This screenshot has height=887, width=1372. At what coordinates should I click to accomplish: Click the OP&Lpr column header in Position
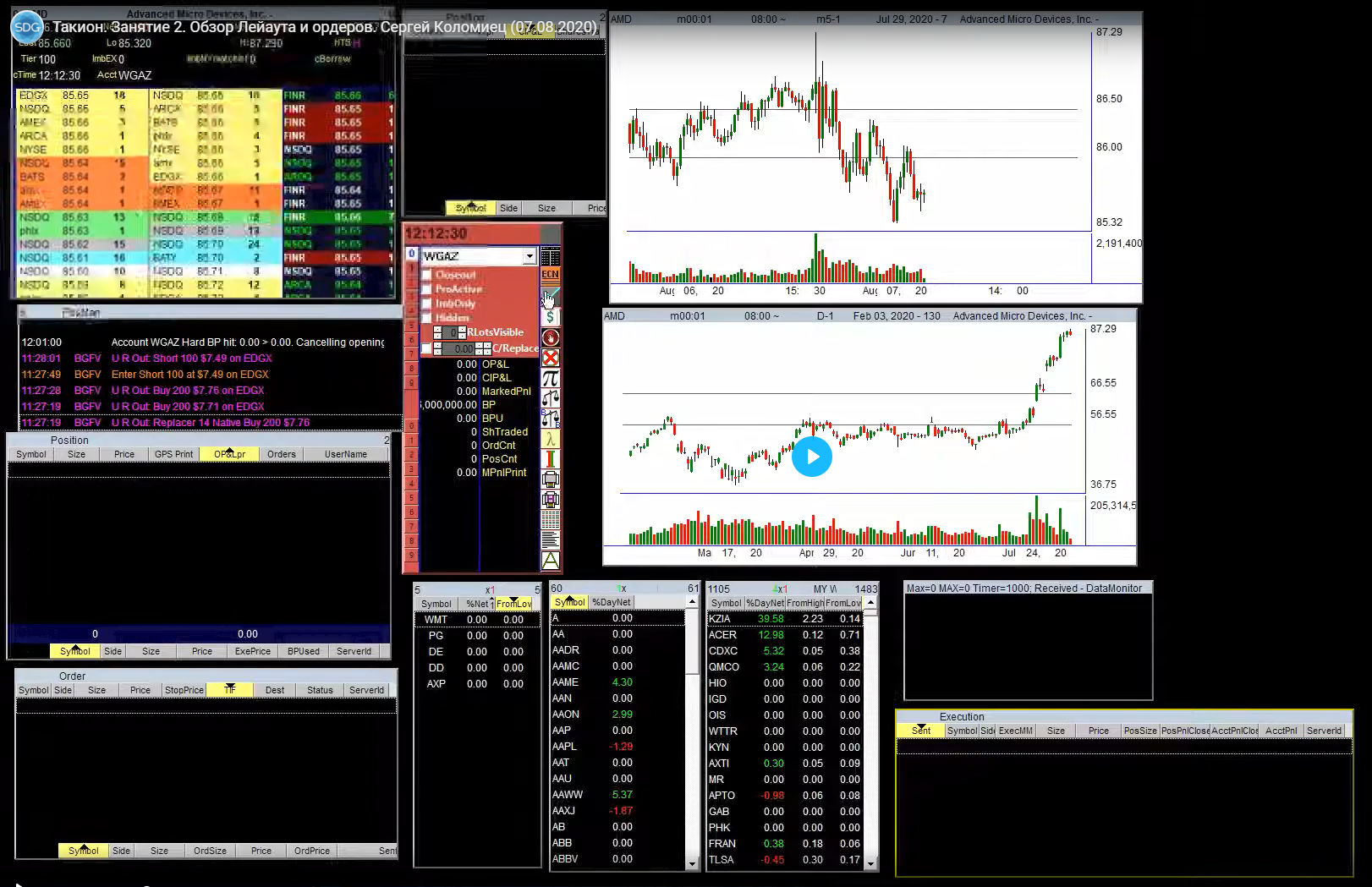(x=229, y=454)
